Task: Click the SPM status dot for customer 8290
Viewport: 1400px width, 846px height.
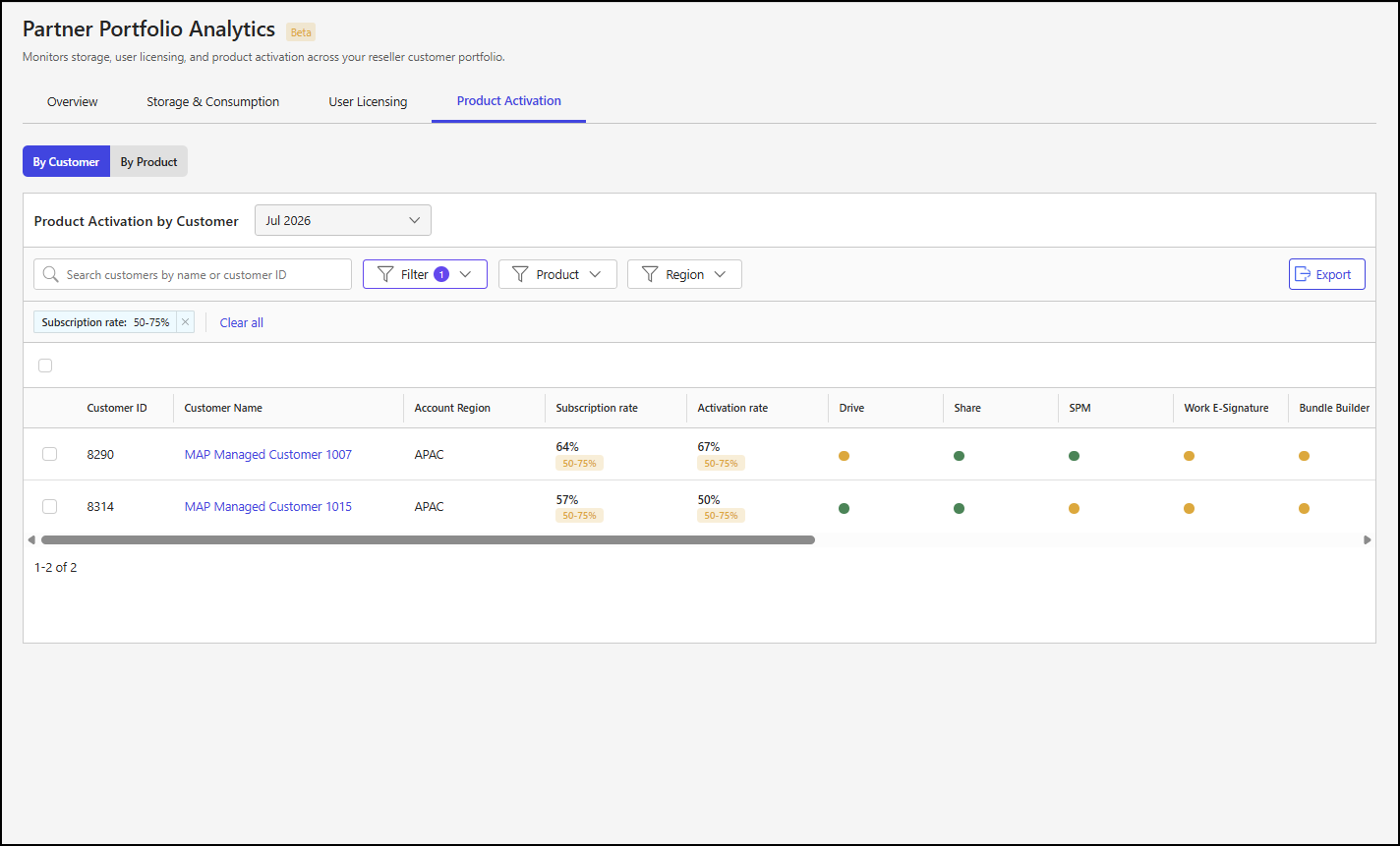Action: tap(1074, 456)
